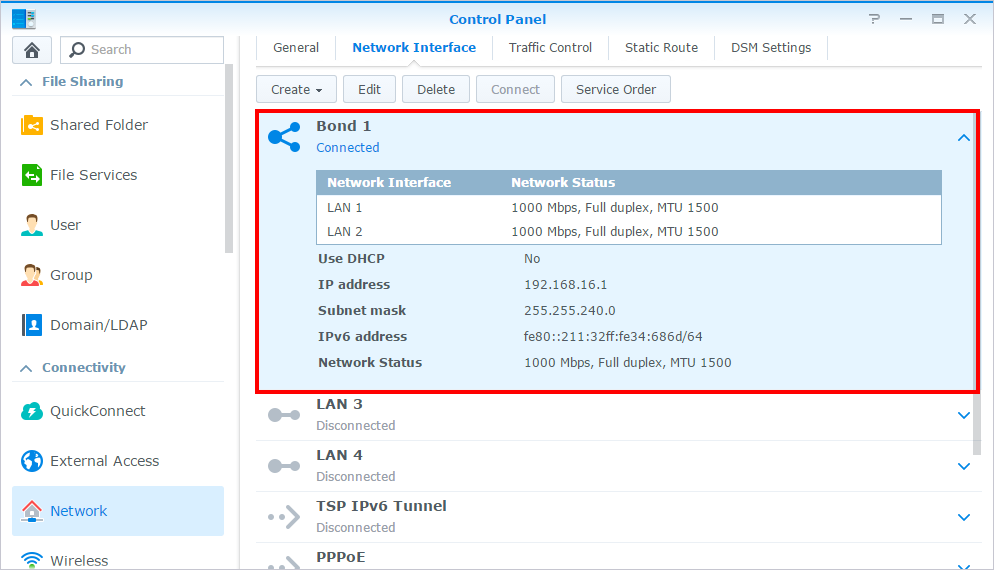
Task: Click the Network Interface column header
Action: pyautogui.click(x=389, y=183)
